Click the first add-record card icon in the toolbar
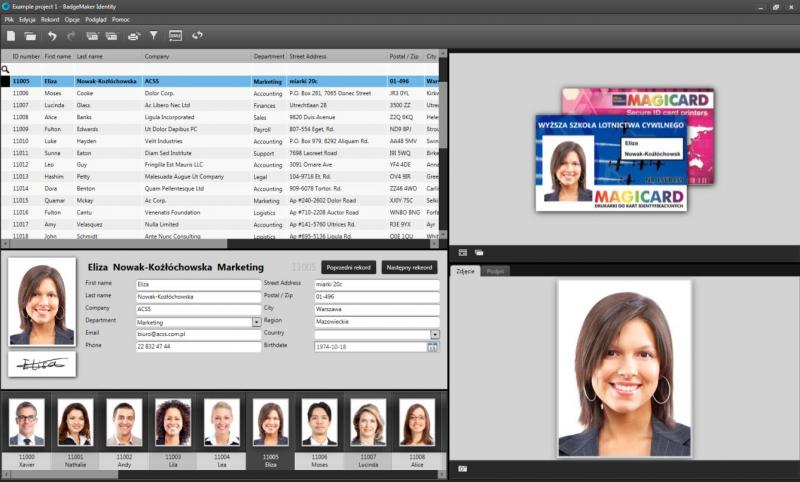 [x=92, y=36]
